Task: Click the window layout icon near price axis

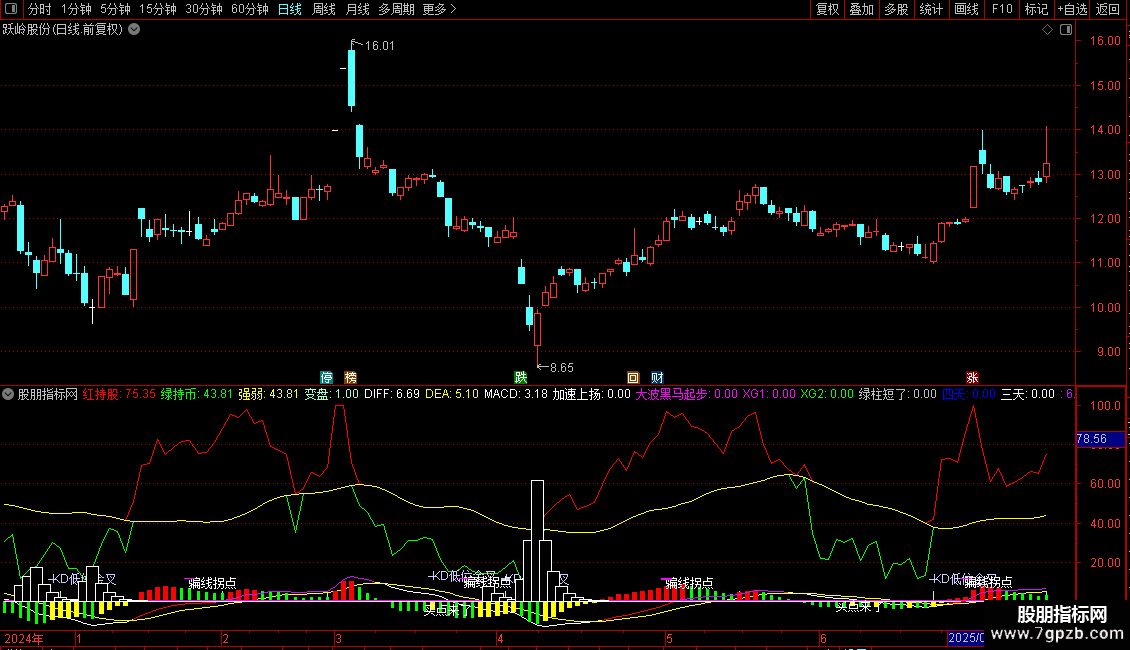Action: 1066,30
